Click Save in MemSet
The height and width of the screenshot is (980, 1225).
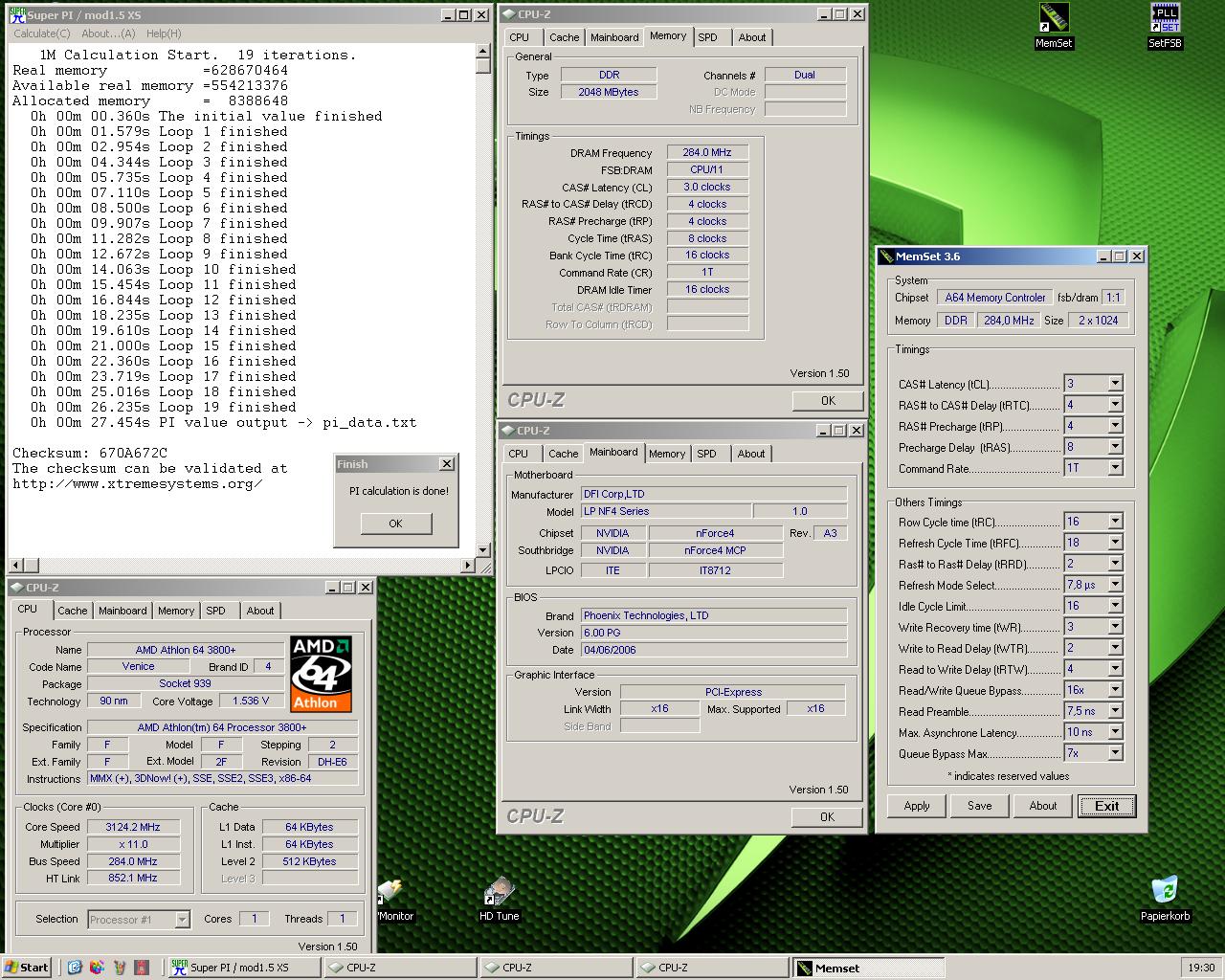tap(979, 806)
